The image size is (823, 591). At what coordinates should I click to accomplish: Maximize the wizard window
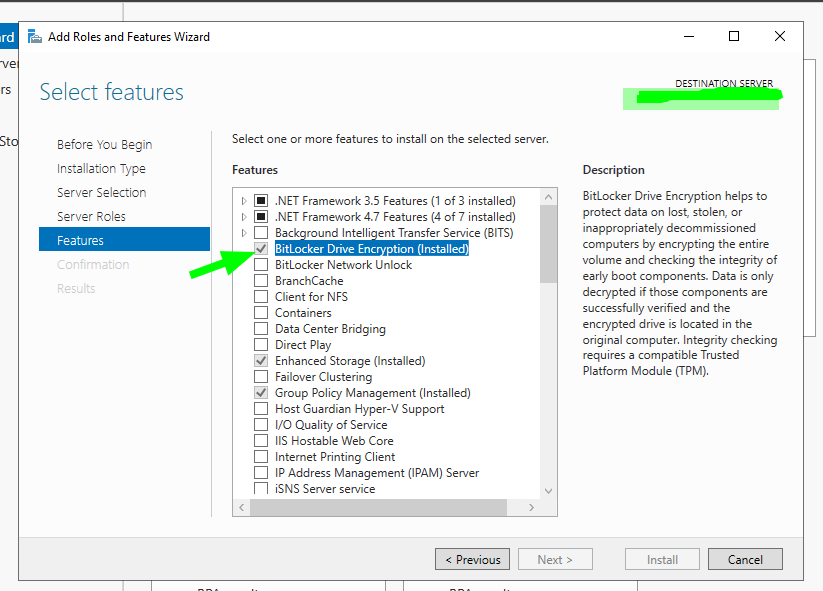(734, 36)
